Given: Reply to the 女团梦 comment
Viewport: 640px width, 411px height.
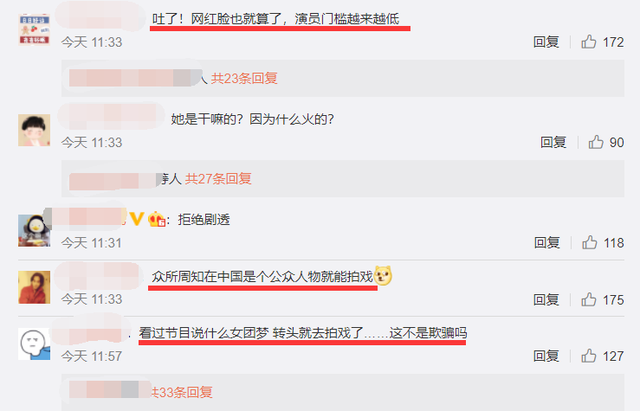Looking at the screenshot, I should (546, 356).
